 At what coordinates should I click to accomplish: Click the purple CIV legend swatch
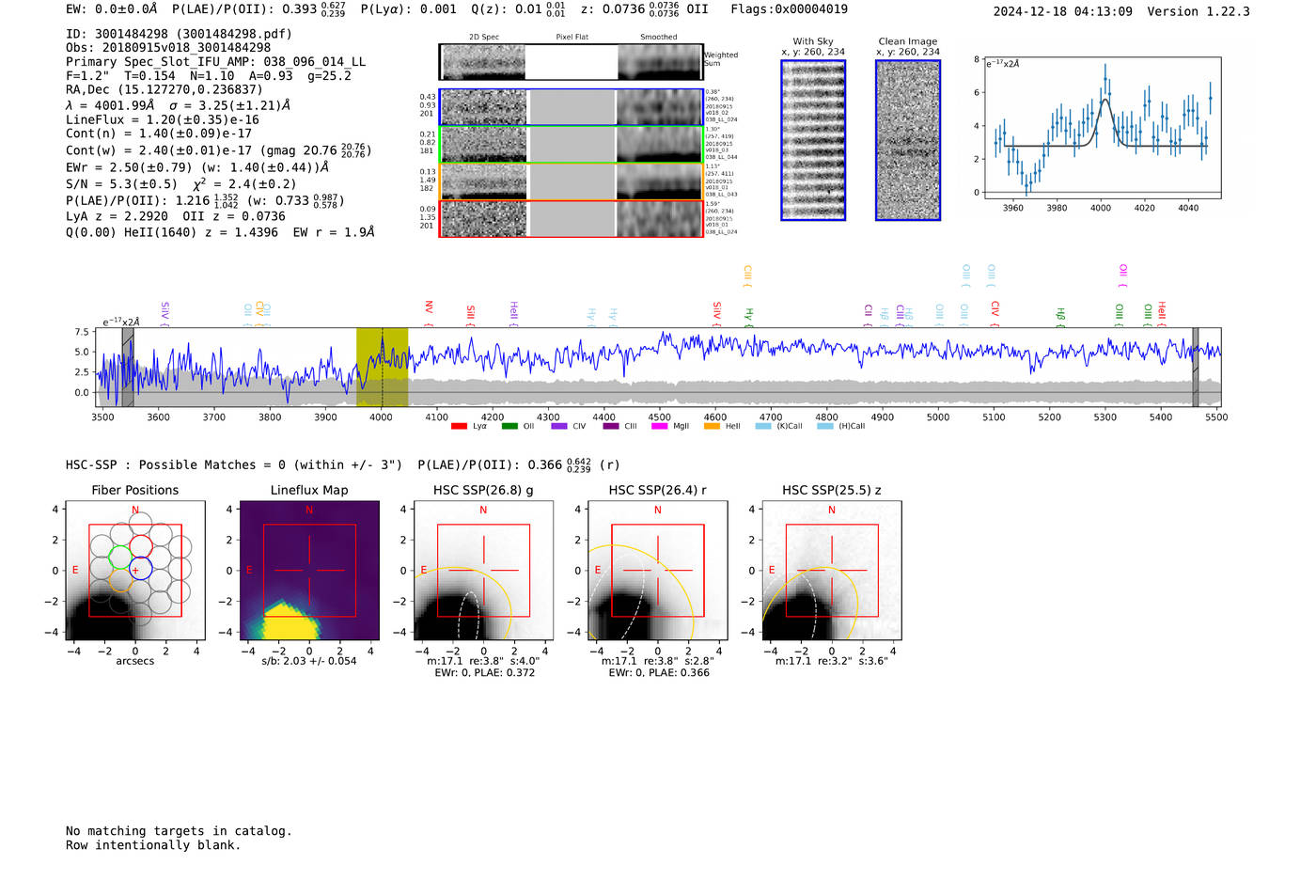[x=559, y=426]
